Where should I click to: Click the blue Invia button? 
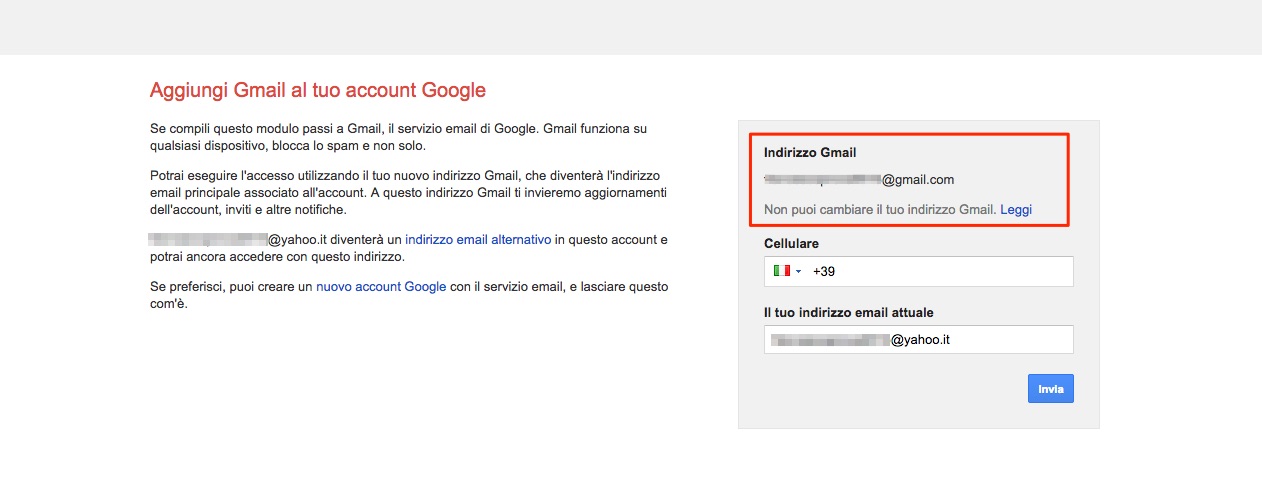[x=1050, y=388]
